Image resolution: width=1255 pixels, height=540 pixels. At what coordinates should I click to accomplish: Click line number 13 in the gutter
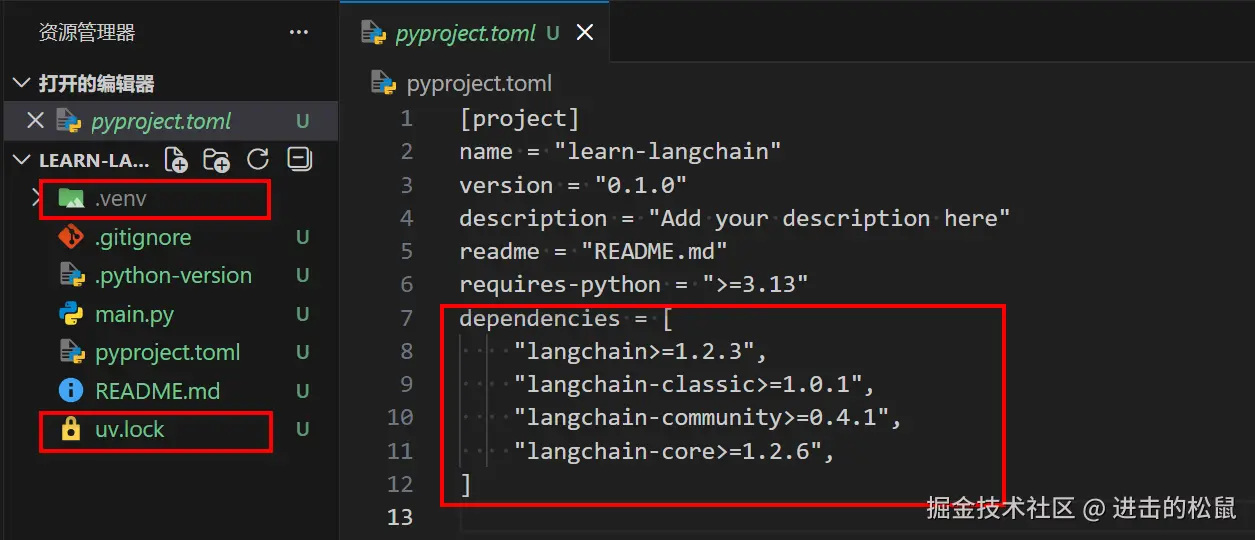coord(400,517)
